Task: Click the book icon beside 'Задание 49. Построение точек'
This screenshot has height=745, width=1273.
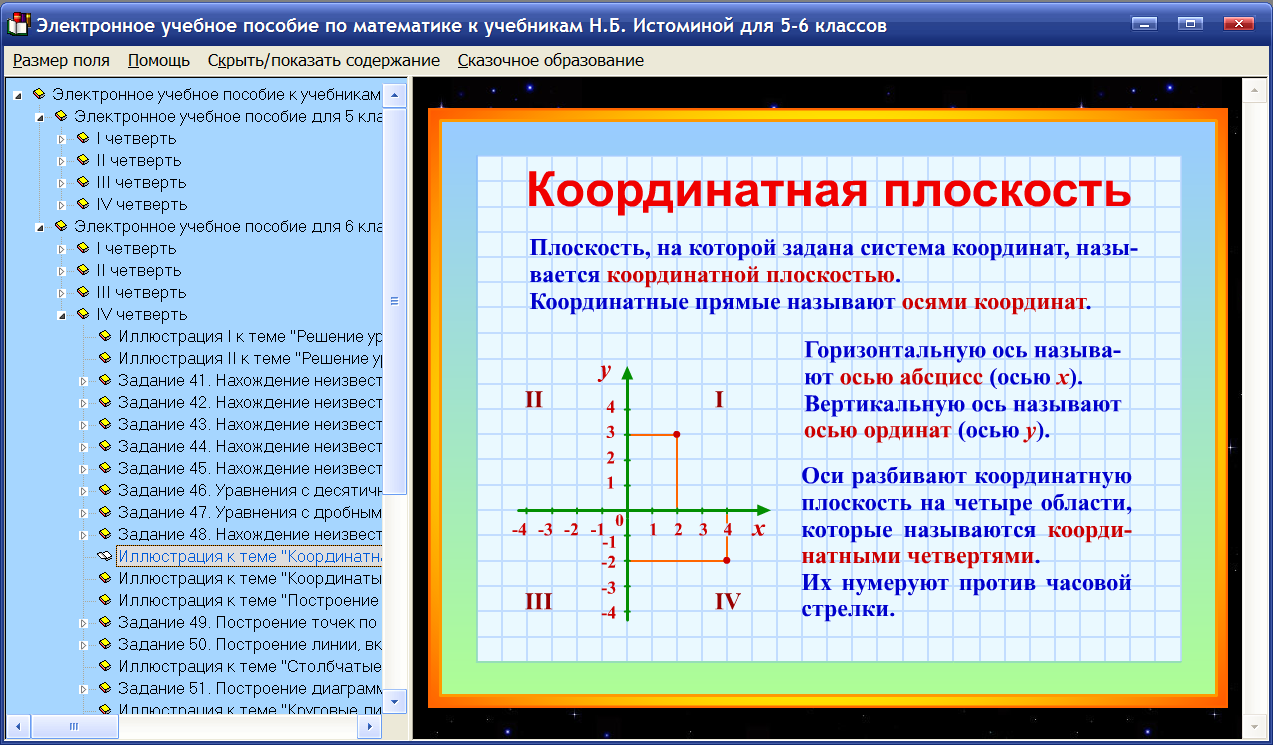Action: [x=104, y=621]
